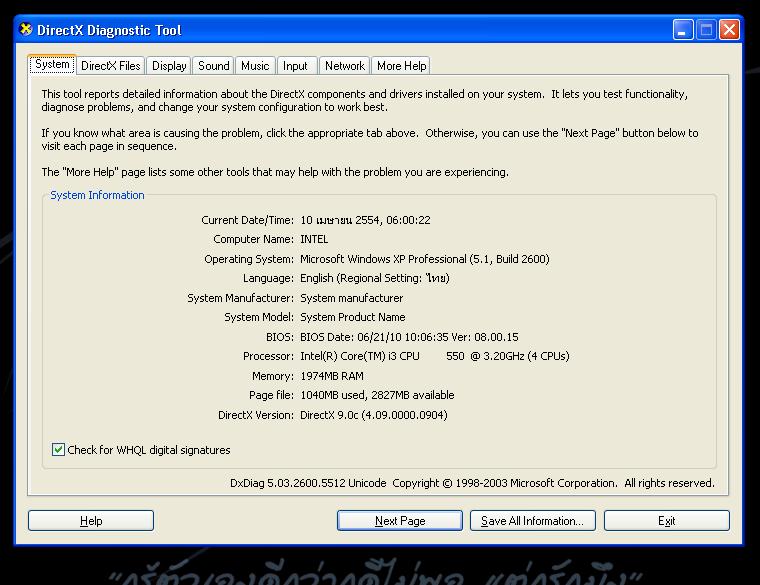
Task: Open the Network tab
Action: coord(345,65)
